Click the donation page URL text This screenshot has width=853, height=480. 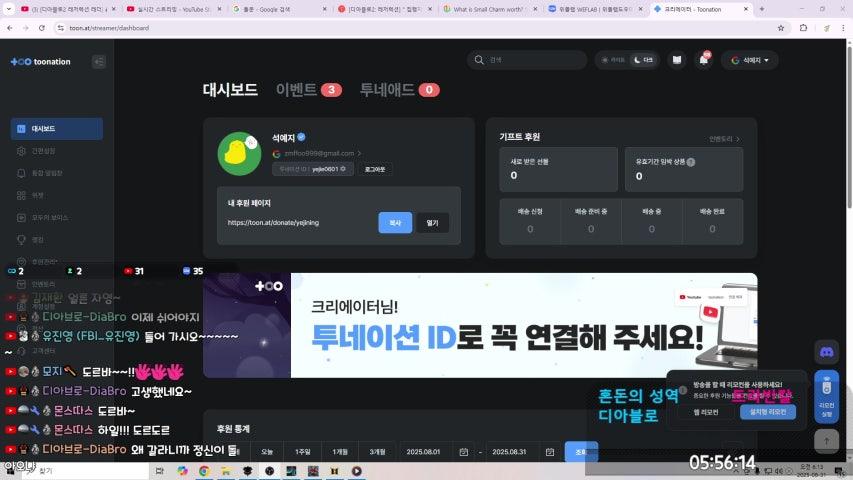(x=273, y=223)
